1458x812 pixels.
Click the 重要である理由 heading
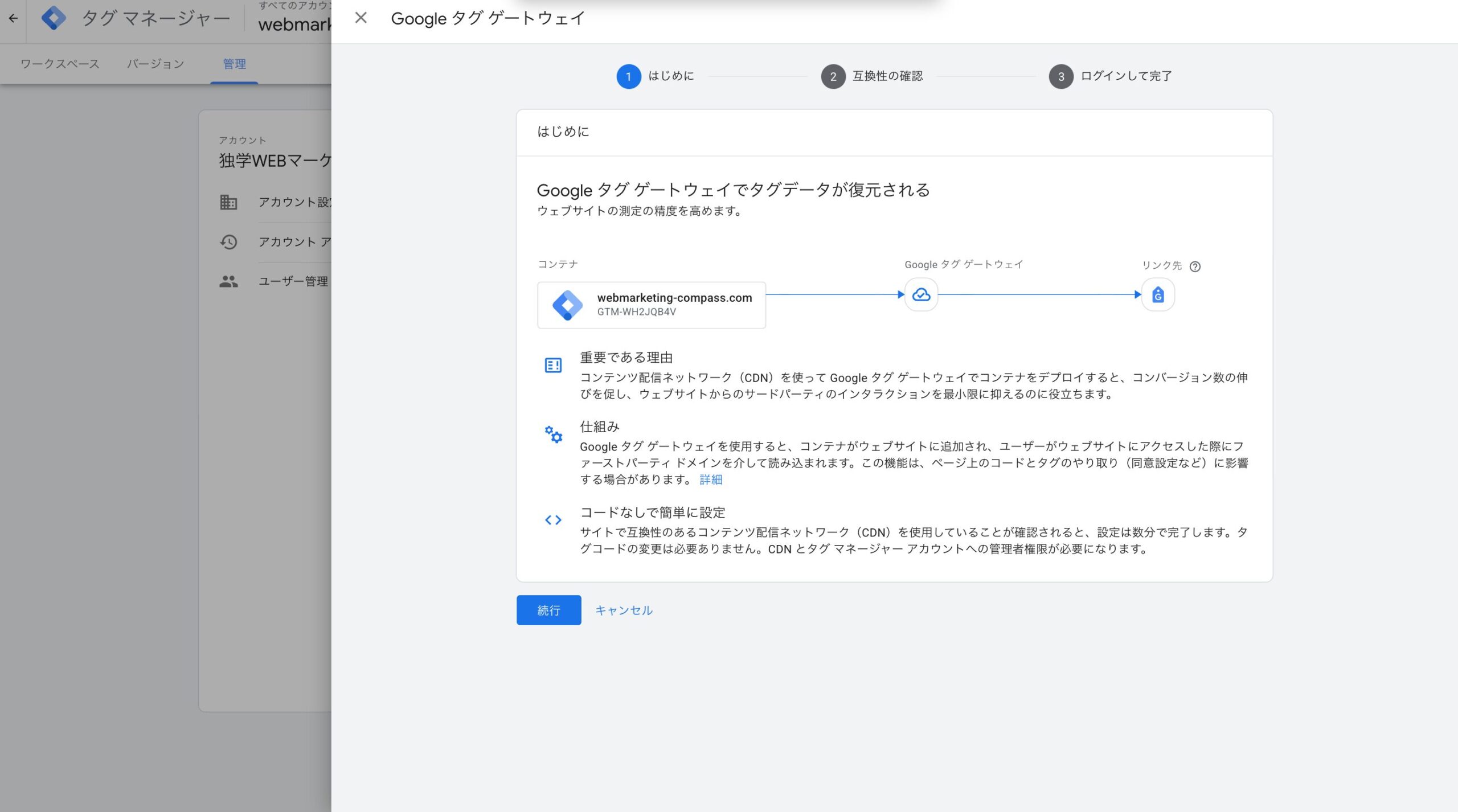tap(626, 358)
